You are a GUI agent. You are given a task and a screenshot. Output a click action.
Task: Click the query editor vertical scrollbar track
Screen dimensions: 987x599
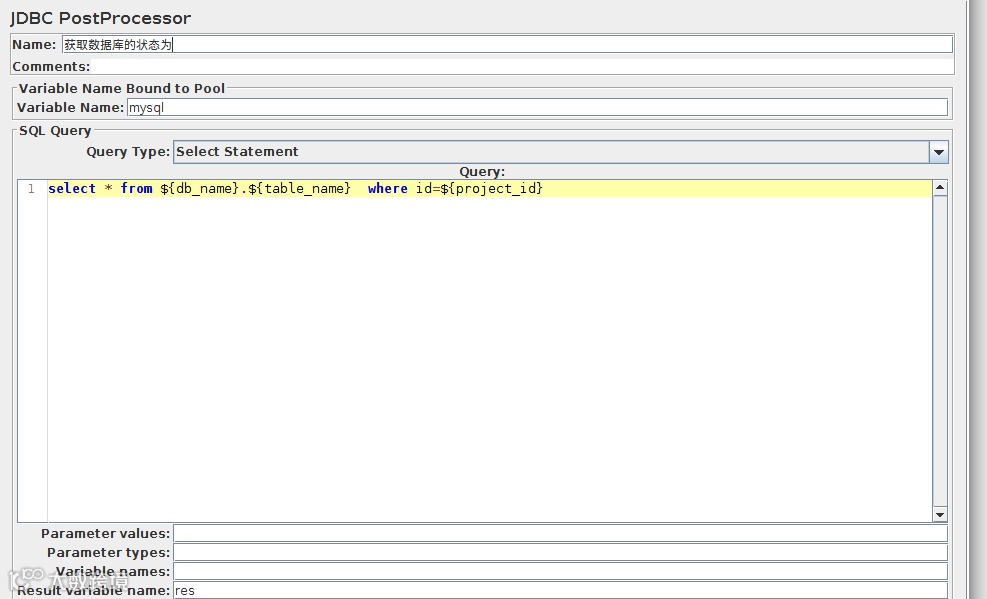[940, 351]
